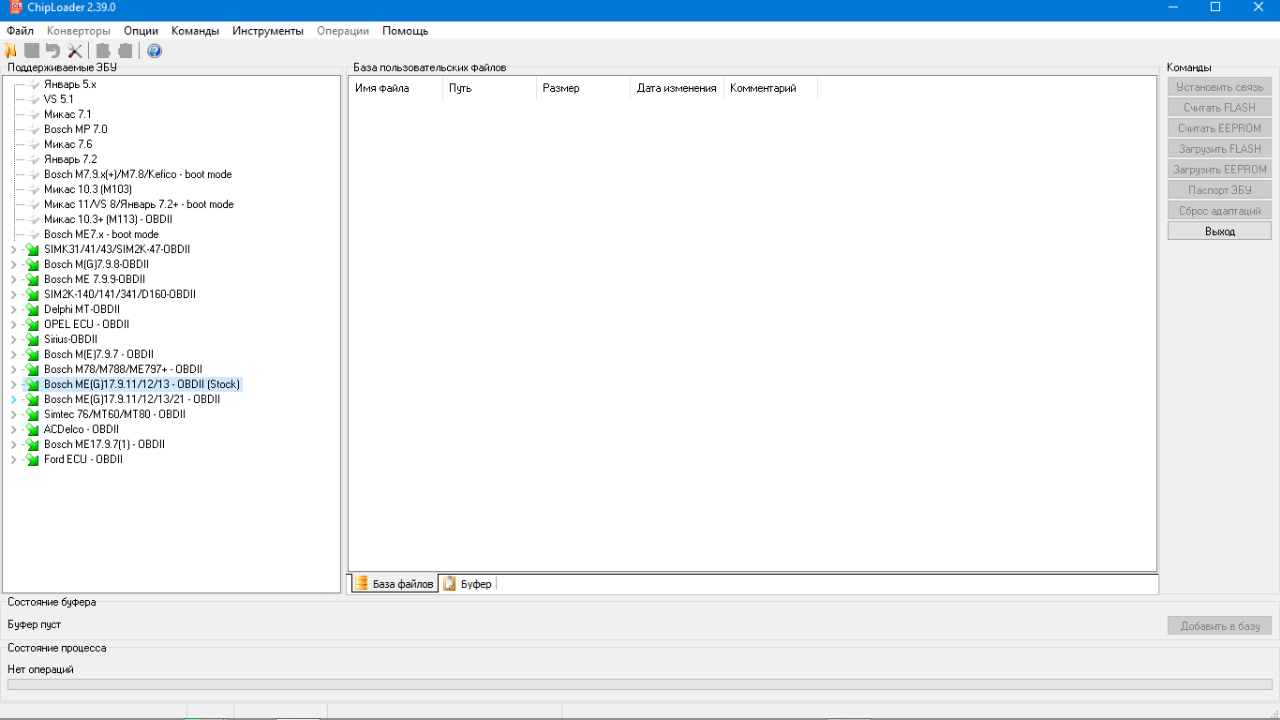Image resolution: width=1280 pixels, height=720 pixels.
Task: Select Микас 10.3 (M103) in ECU list
Action: coord(88,190)
